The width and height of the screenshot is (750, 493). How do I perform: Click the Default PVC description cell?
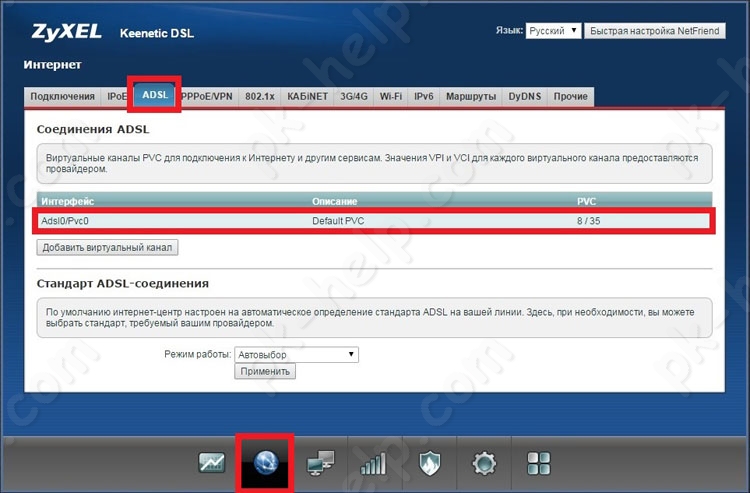[x=338, y=221]
